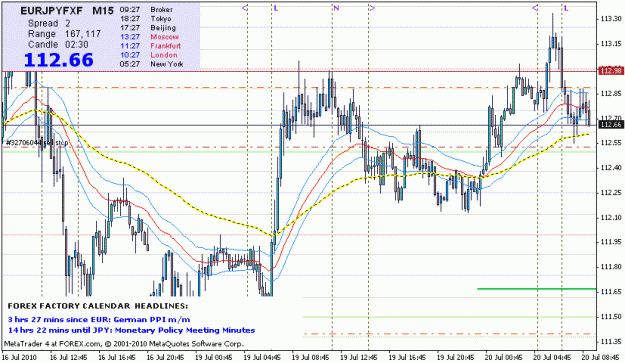Click the 19 Jul 08:45 time label
The image size is (625, 363).
pyautogui.click(x=311, y=357)
